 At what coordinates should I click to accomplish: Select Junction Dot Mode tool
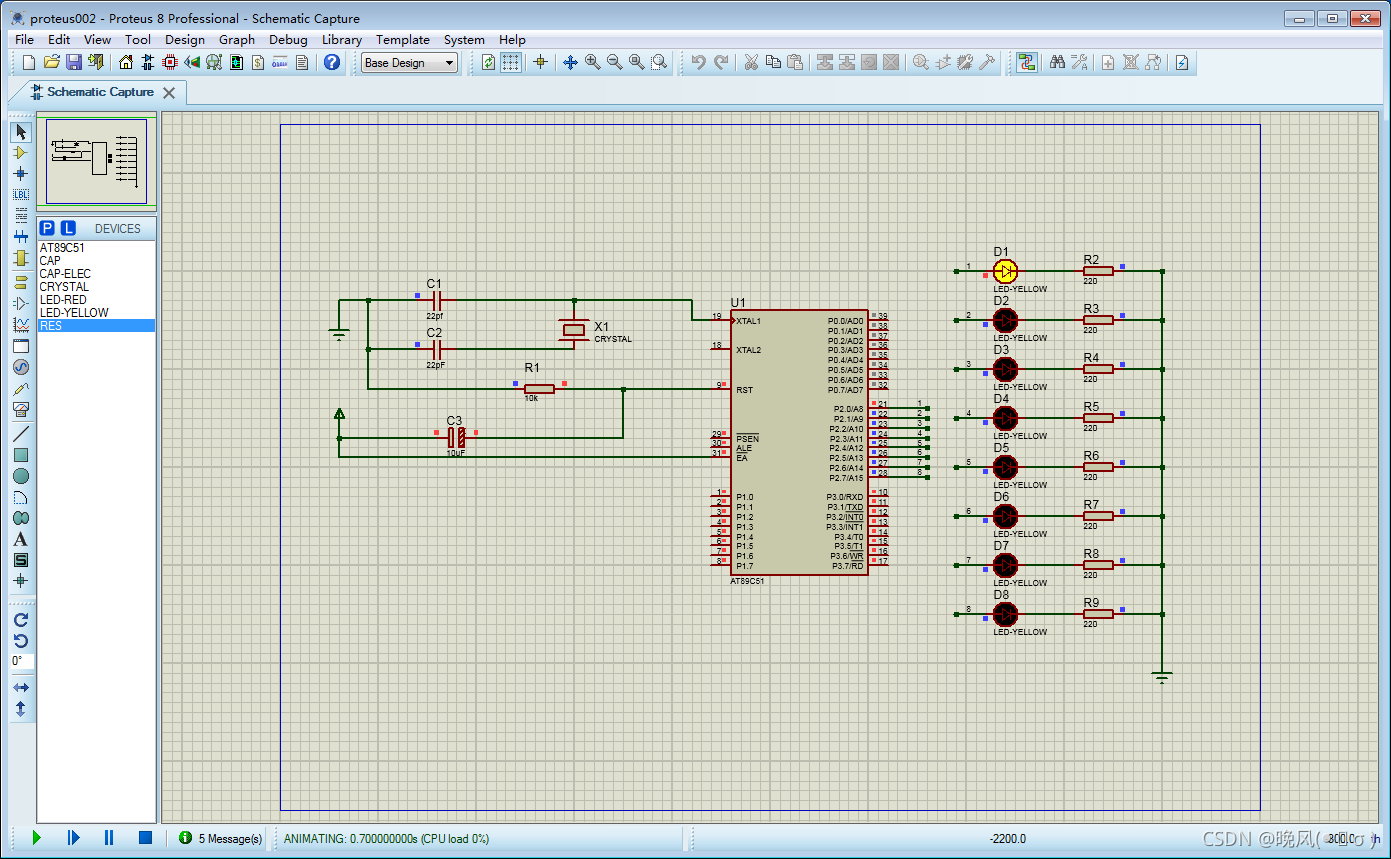pos(21,173)
